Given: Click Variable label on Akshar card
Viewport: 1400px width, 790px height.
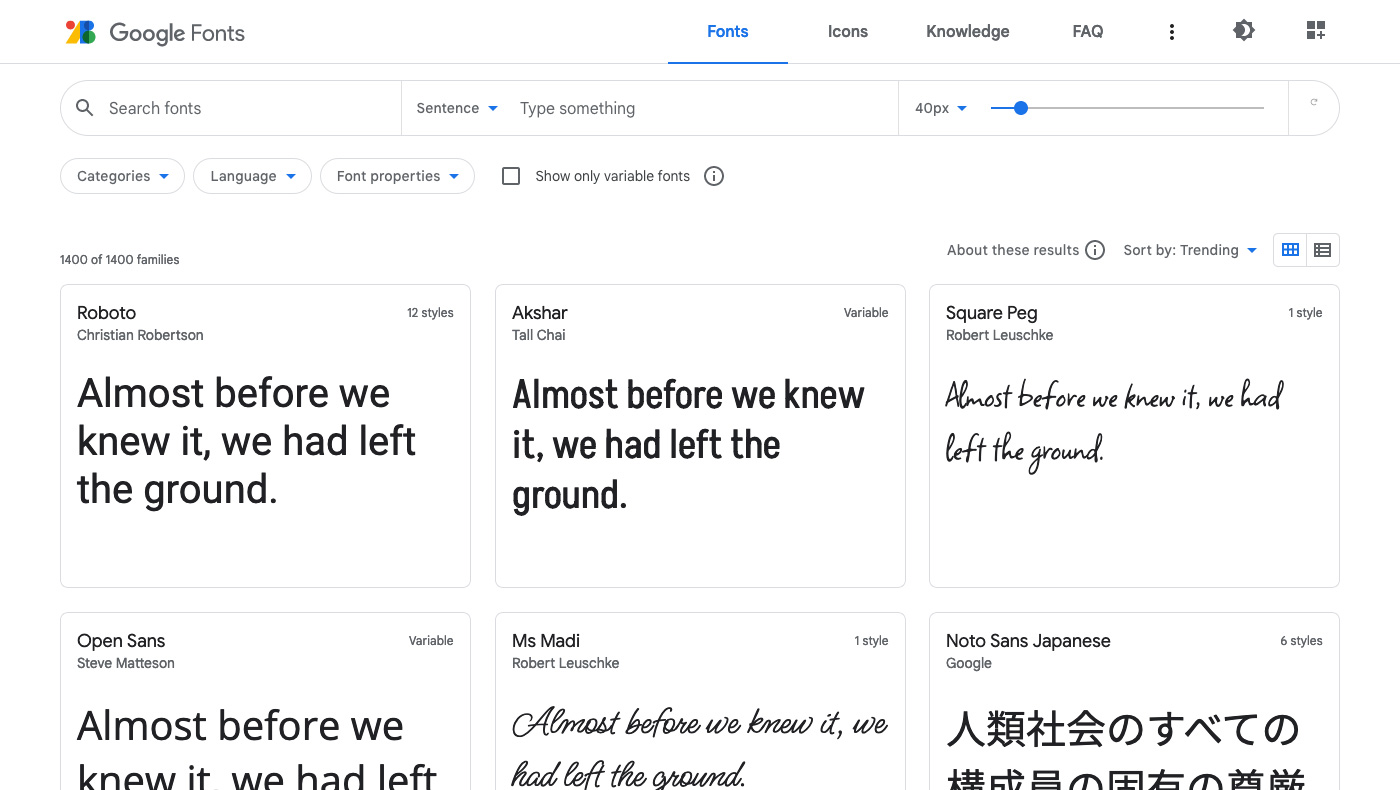Looking at the screenshot, I should tap(866, 313).
